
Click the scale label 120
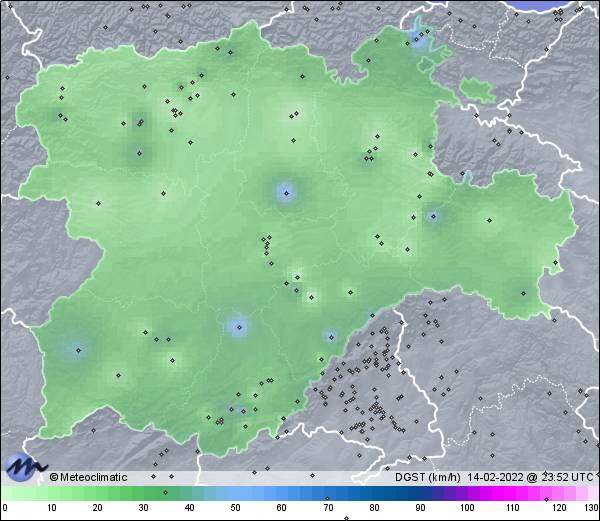559,508
